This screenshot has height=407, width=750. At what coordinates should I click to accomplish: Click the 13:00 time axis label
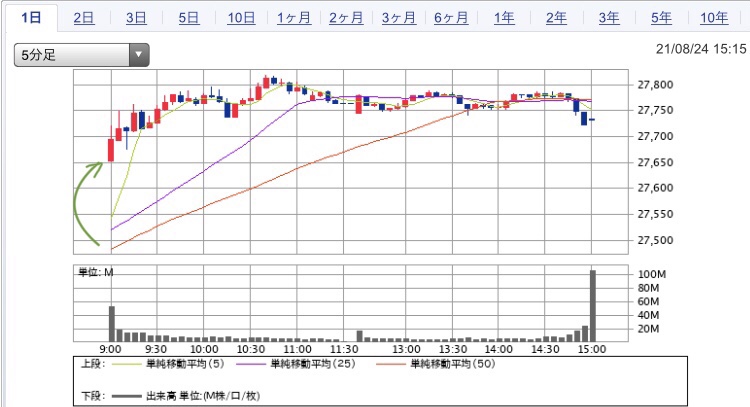click(x=406, y=349)
